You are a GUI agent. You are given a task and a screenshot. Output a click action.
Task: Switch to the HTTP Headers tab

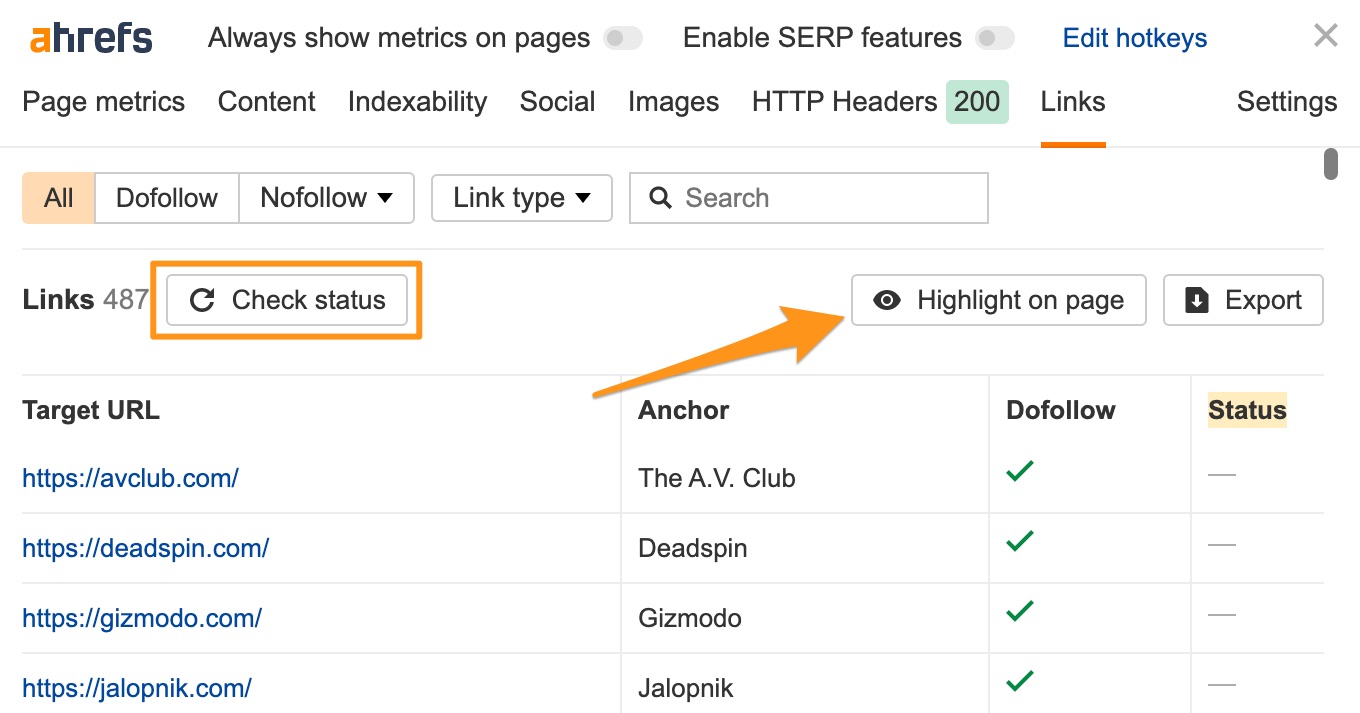click(x=843, y=101)
